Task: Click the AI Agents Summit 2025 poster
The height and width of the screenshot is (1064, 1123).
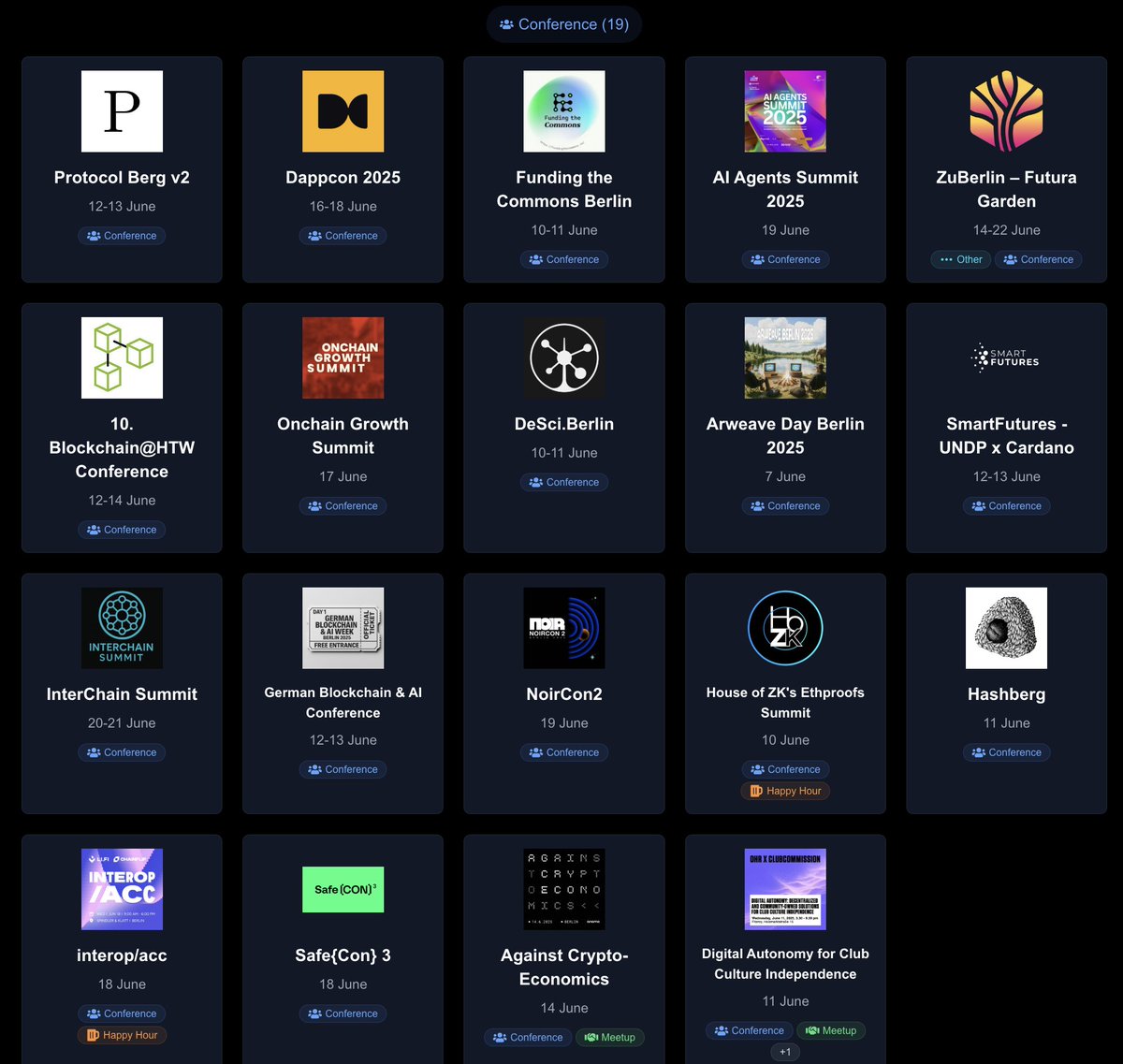Action: [785, 111]
